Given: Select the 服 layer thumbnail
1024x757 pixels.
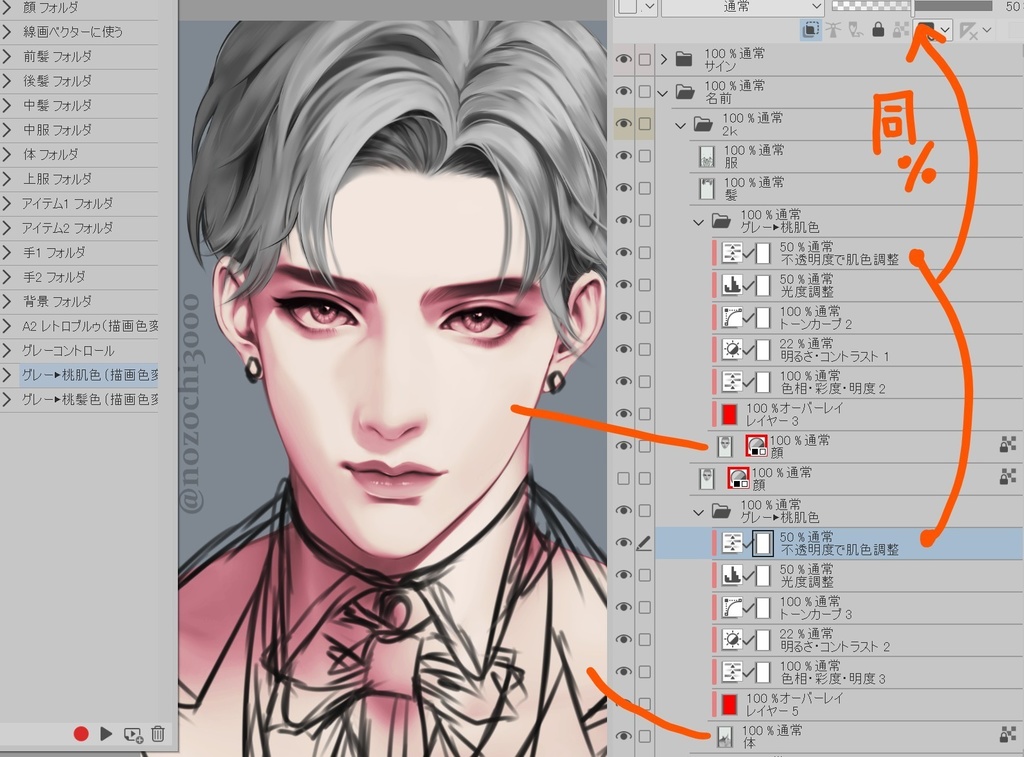Looking at the screenshot, I should pos(707,156).
